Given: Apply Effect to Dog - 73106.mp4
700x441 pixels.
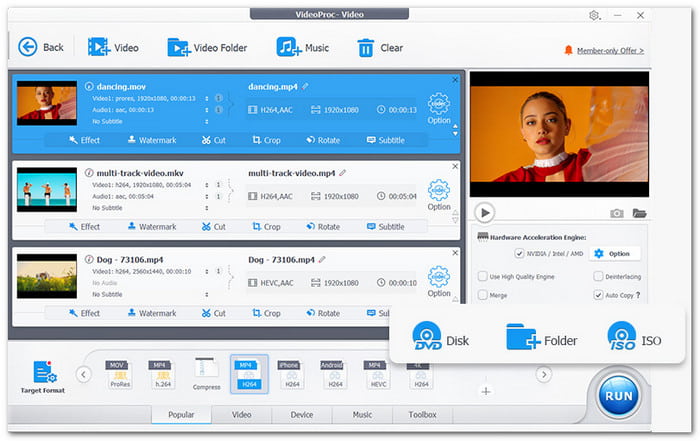Looking at the screenshot, I should click(x=84, y=313).
